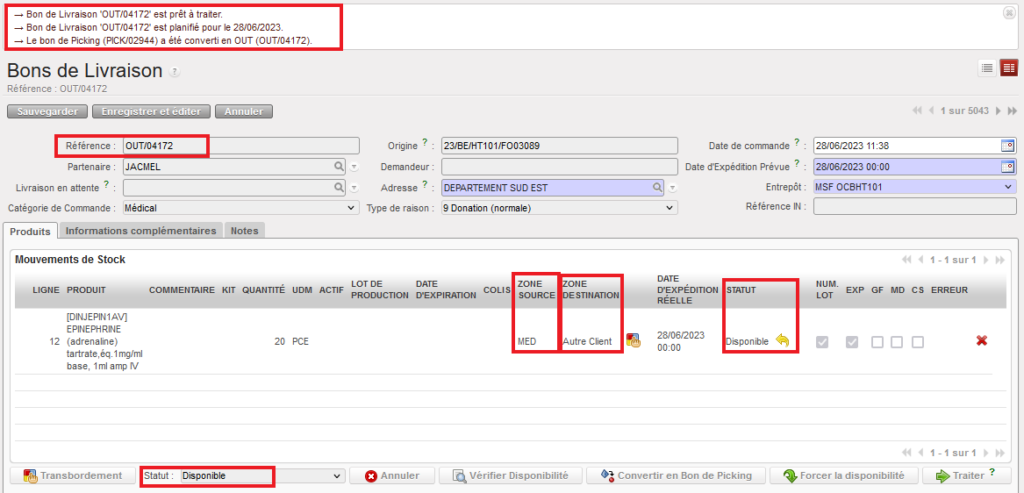Open Catégorie de Commande dropdown
The height and width of the screenshot is (493, 1024).
(239, 208)
